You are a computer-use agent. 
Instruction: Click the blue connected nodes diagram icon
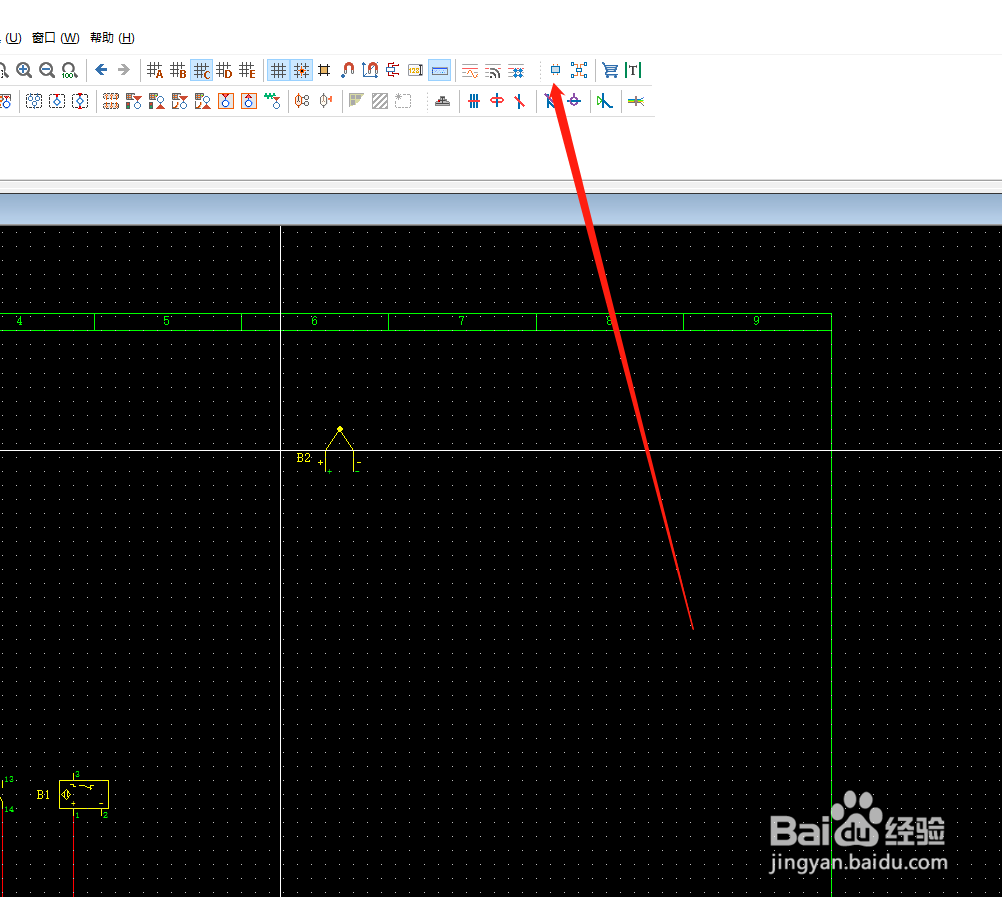(579, 70)
